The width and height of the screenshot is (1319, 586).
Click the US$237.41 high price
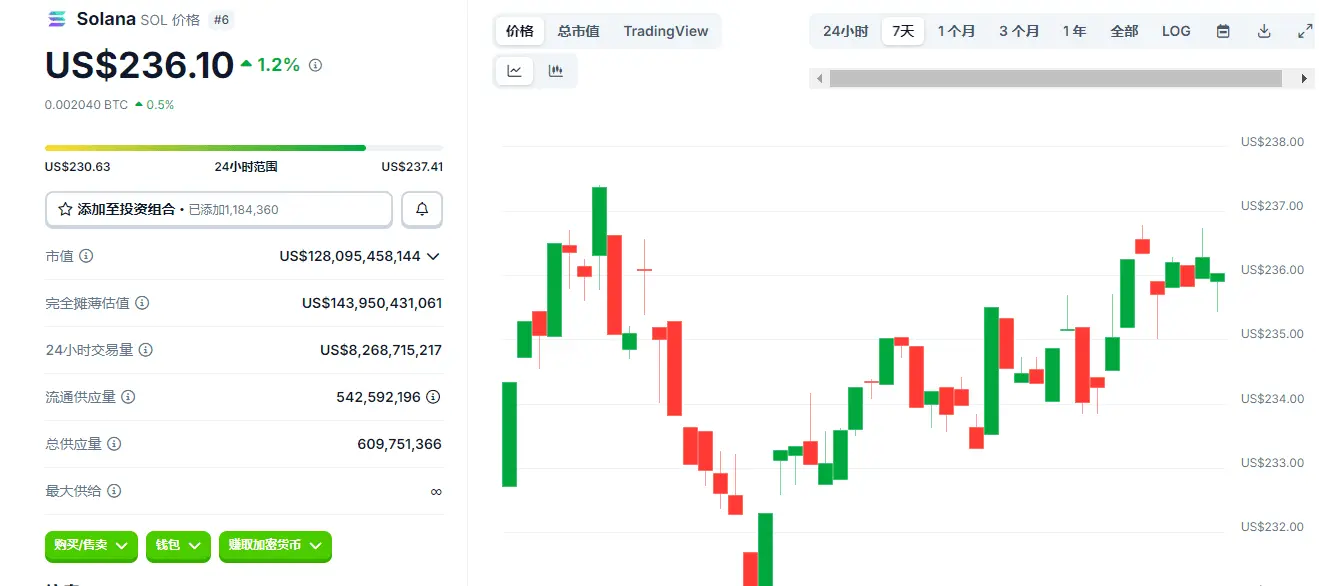[412, 166]
